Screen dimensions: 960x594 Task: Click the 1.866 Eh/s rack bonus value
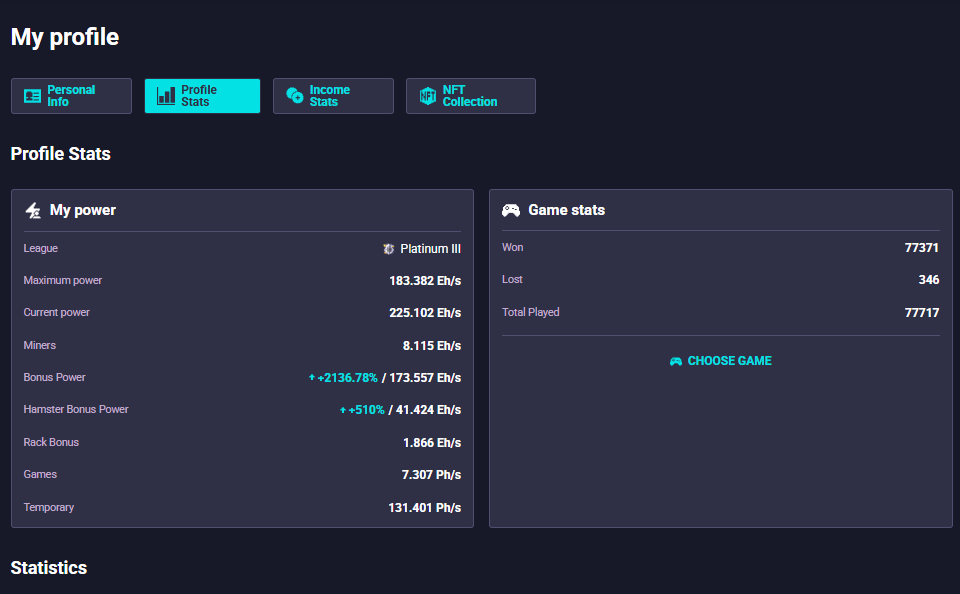point(432,442)
